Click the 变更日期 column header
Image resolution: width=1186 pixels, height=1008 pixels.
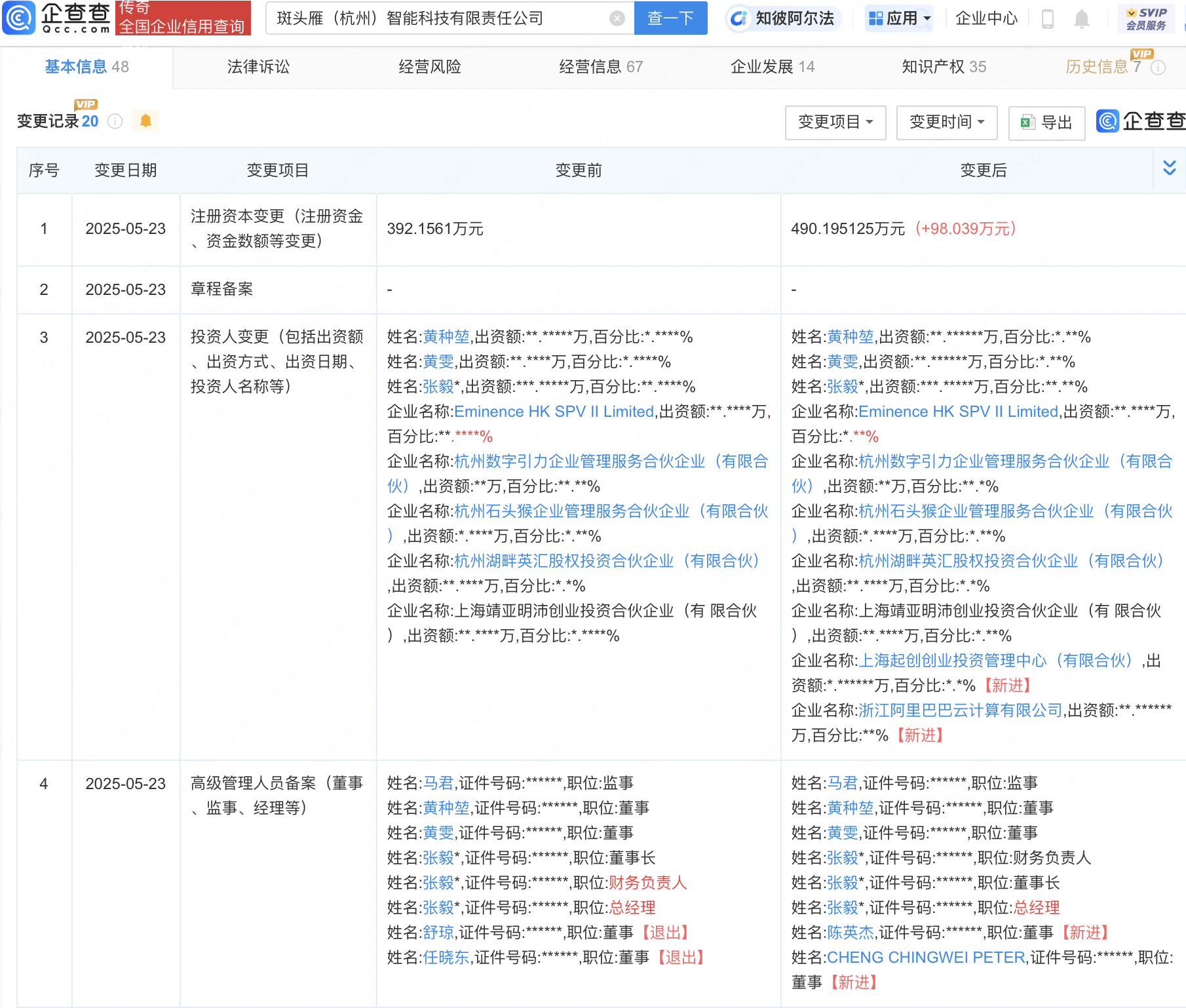(x=126, y=170)
